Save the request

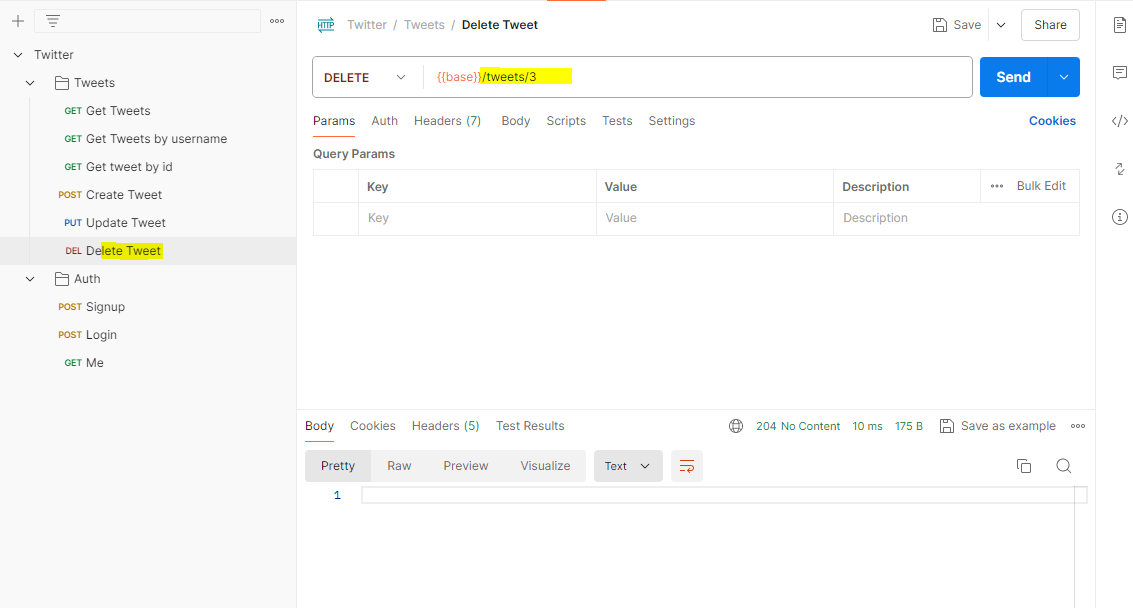click(x=957, y=25)
